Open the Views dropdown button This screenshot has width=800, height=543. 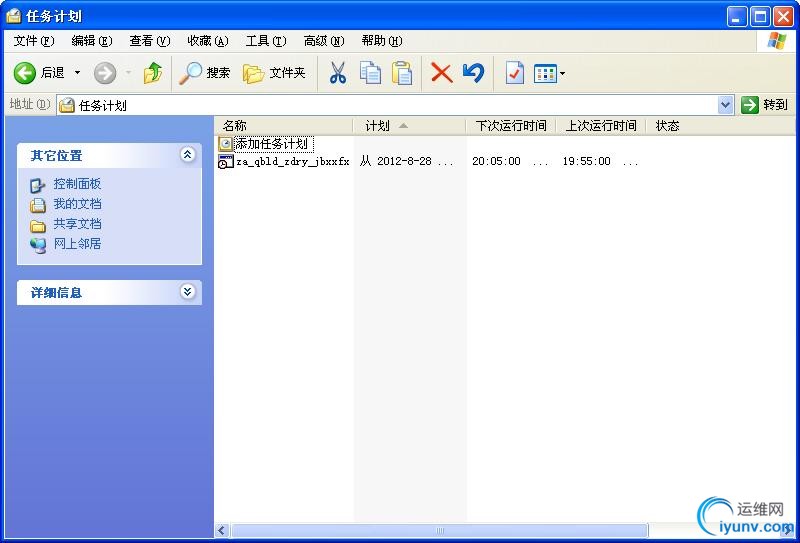pos(549,73)
